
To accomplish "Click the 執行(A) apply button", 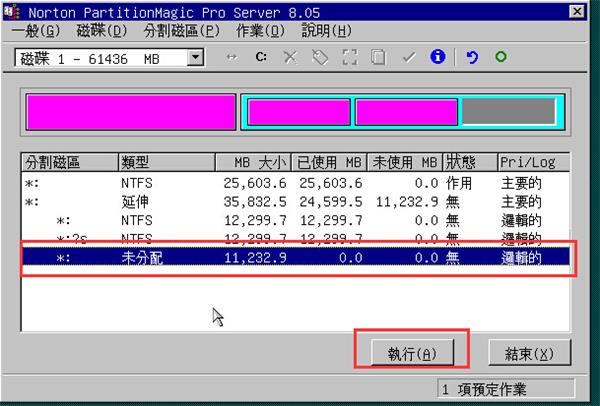I will coord(412,353).
